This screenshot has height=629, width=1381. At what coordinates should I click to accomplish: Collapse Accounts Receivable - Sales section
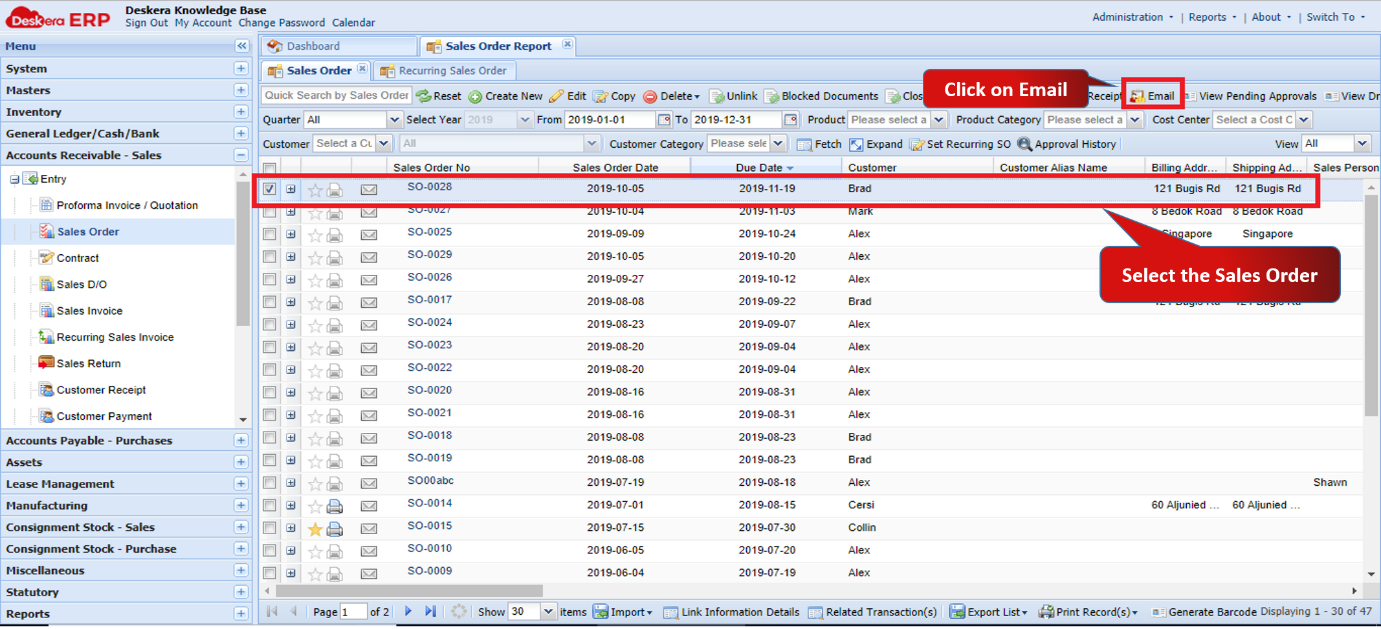[241, 155]
